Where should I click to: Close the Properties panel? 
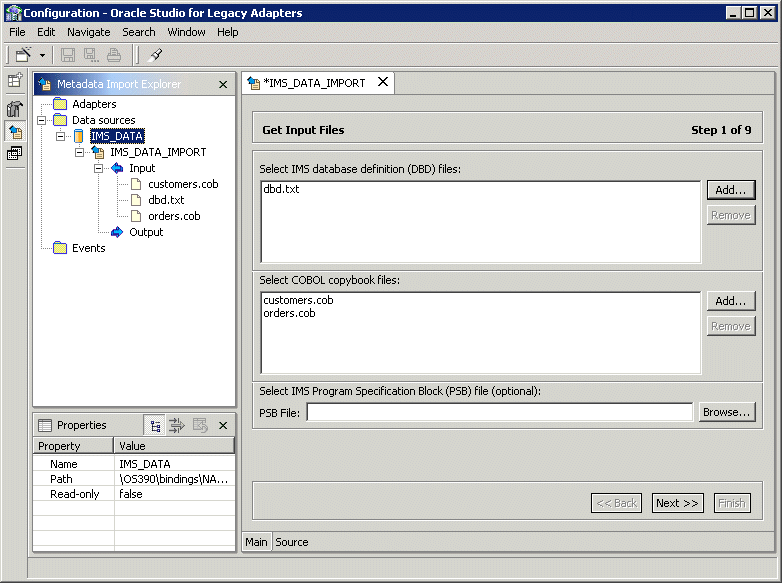coord(223,425)
